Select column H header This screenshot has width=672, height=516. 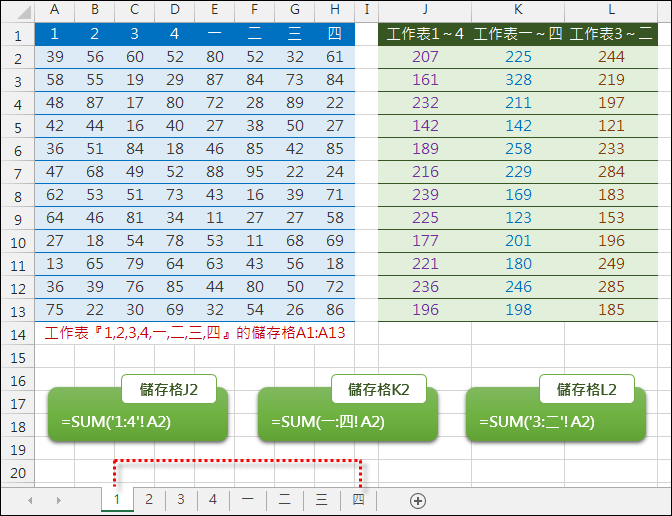335,10
